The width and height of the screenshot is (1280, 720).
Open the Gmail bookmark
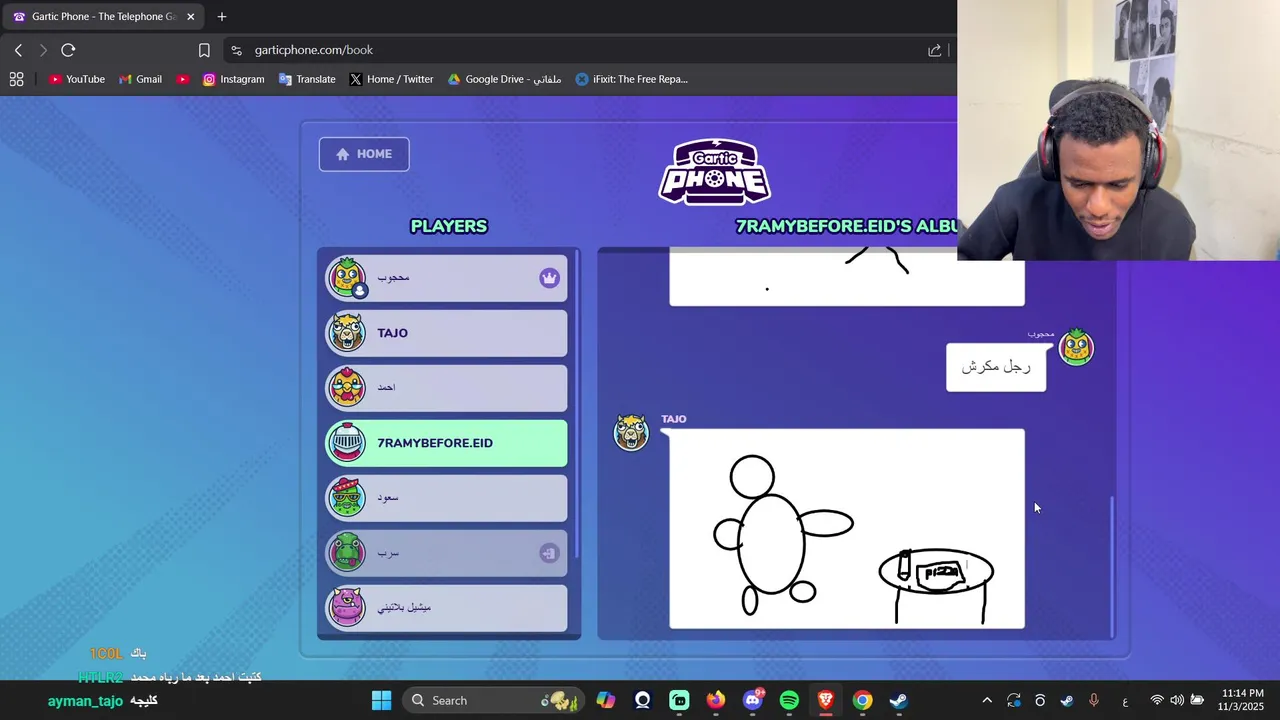(x=140, y=79)
